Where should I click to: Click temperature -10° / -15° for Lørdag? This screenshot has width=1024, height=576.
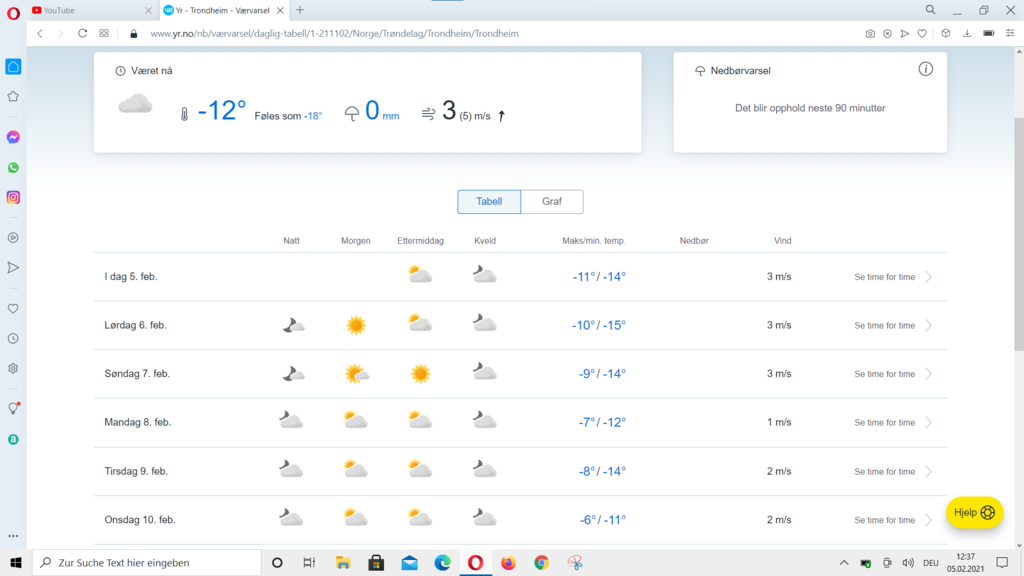599,325
